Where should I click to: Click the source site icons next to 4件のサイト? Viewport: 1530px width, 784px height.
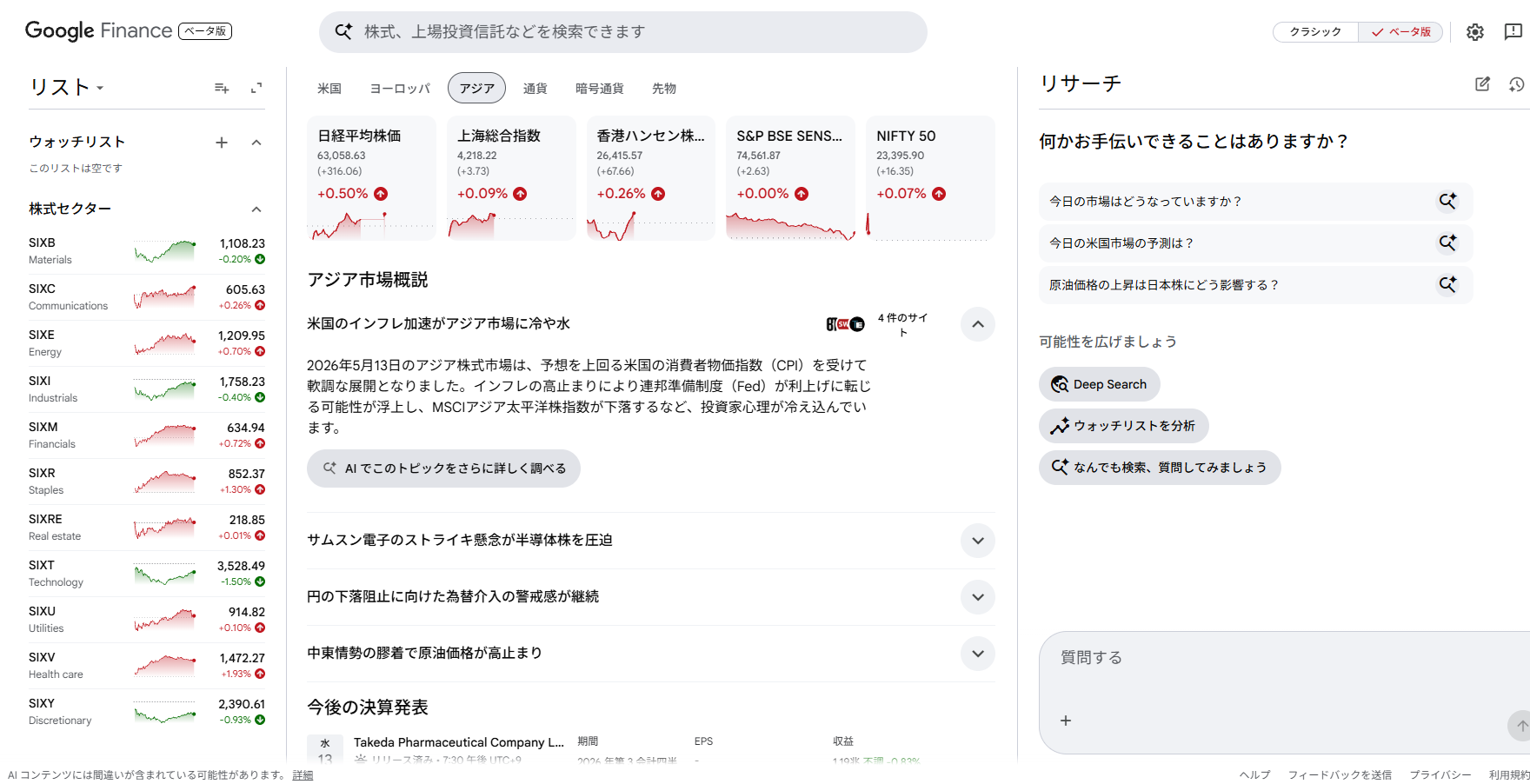845,324
